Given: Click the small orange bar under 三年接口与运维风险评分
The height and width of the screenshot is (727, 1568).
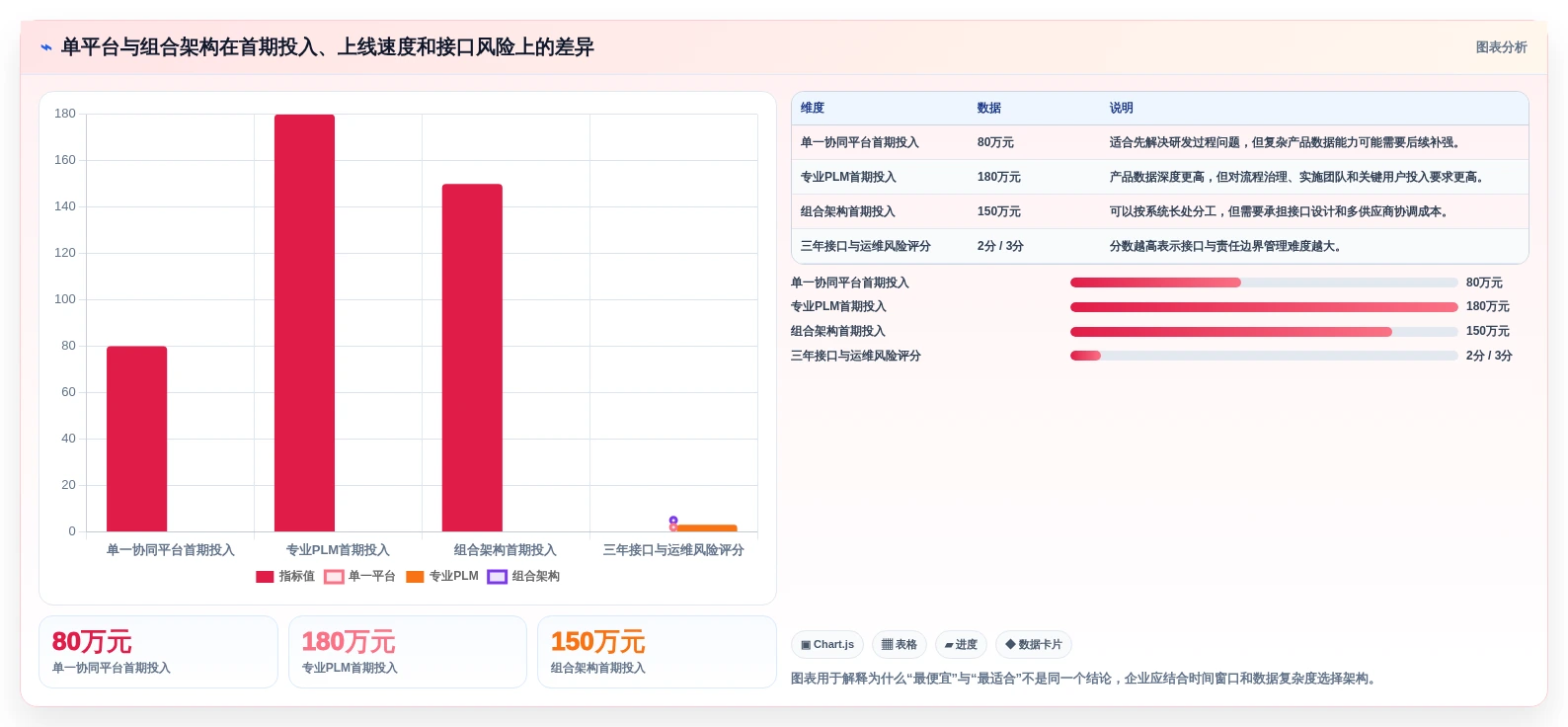Looking at the screenshot, I should [706, 528].
